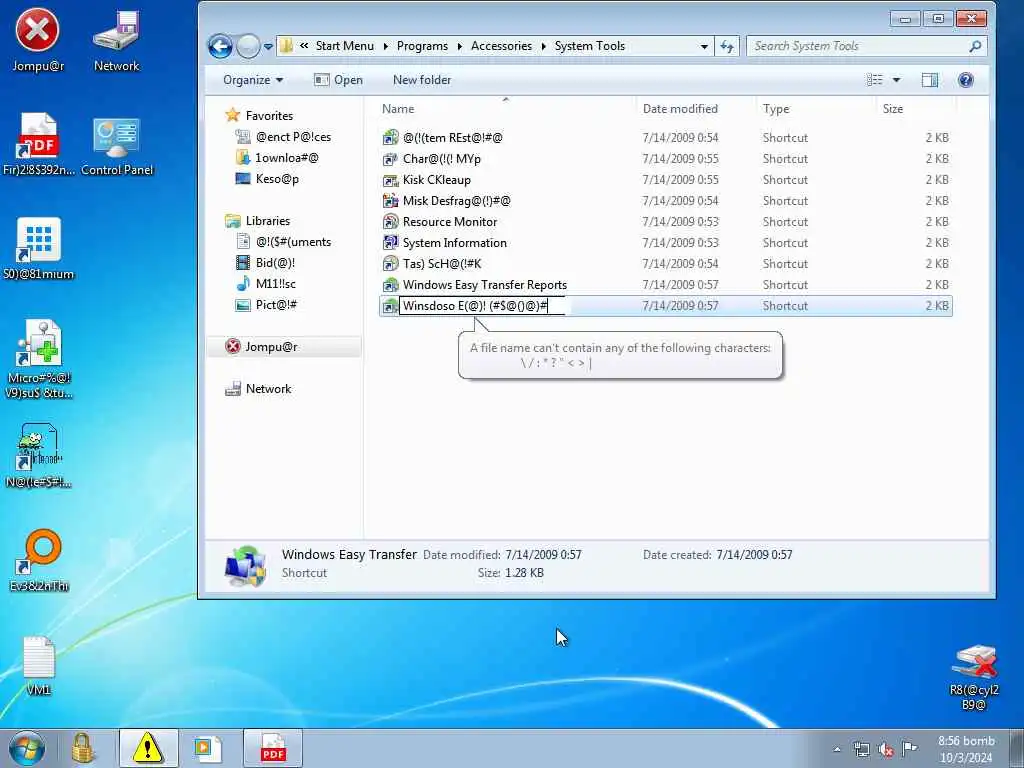Screen dimensions: 1024x768
Task: Select the Char@(!(! MYp shortcut icon
Action: (x=391, y=159)
